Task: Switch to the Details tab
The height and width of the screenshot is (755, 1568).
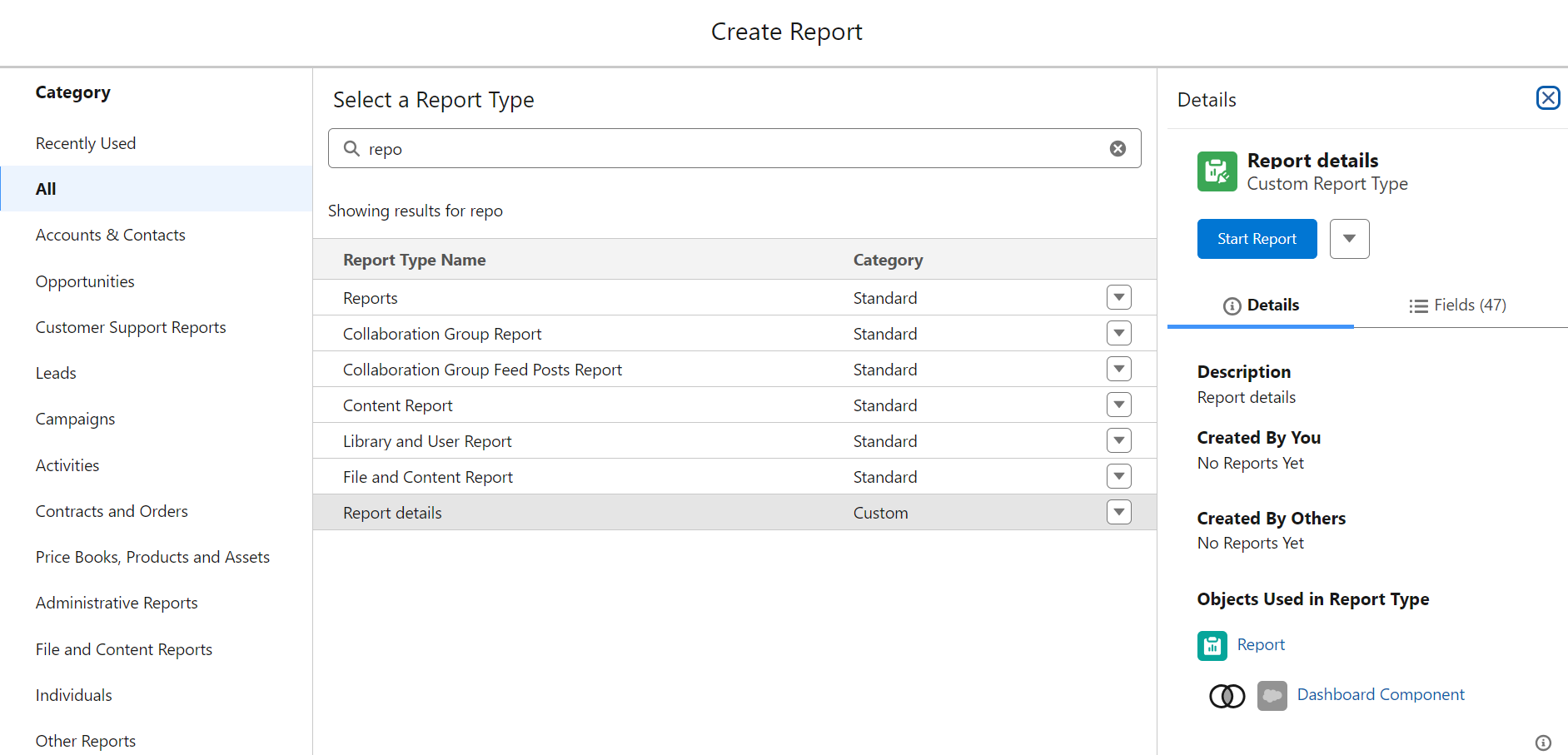Action: coord(1261,305)
